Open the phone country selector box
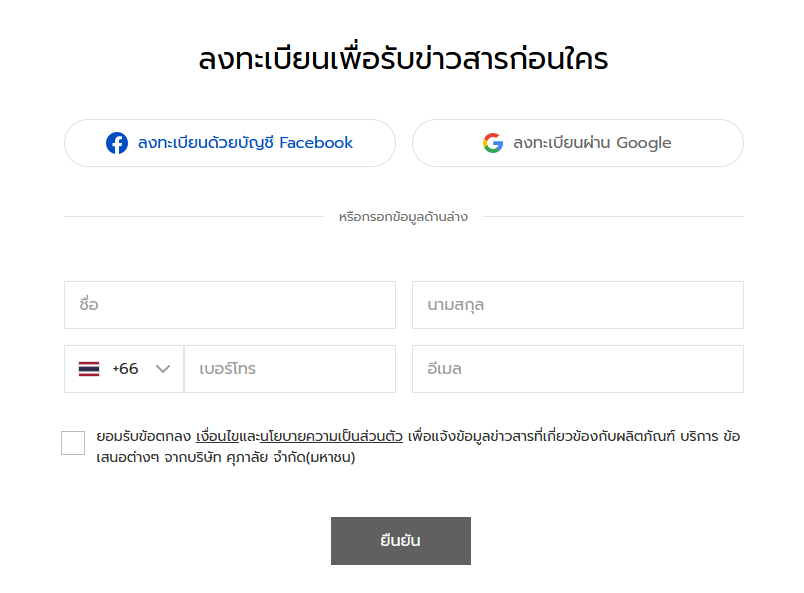Image resolution: width=804 pixels, height=593 pixels. coord(124,369)
